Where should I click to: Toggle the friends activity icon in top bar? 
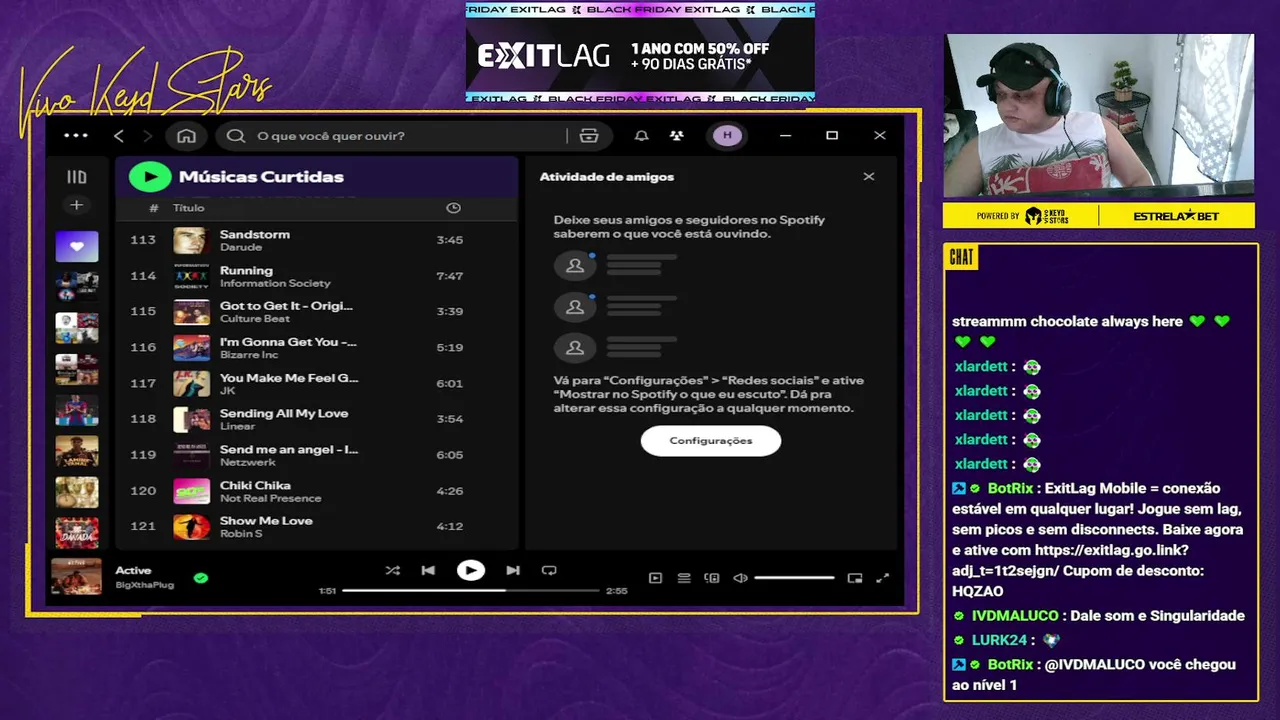point(677,136)
